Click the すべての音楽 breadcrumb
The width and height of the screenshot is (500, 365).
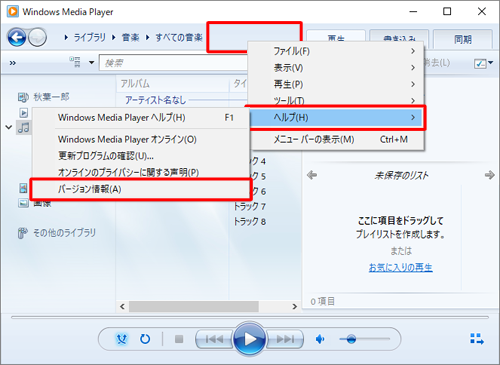point(179,37)
